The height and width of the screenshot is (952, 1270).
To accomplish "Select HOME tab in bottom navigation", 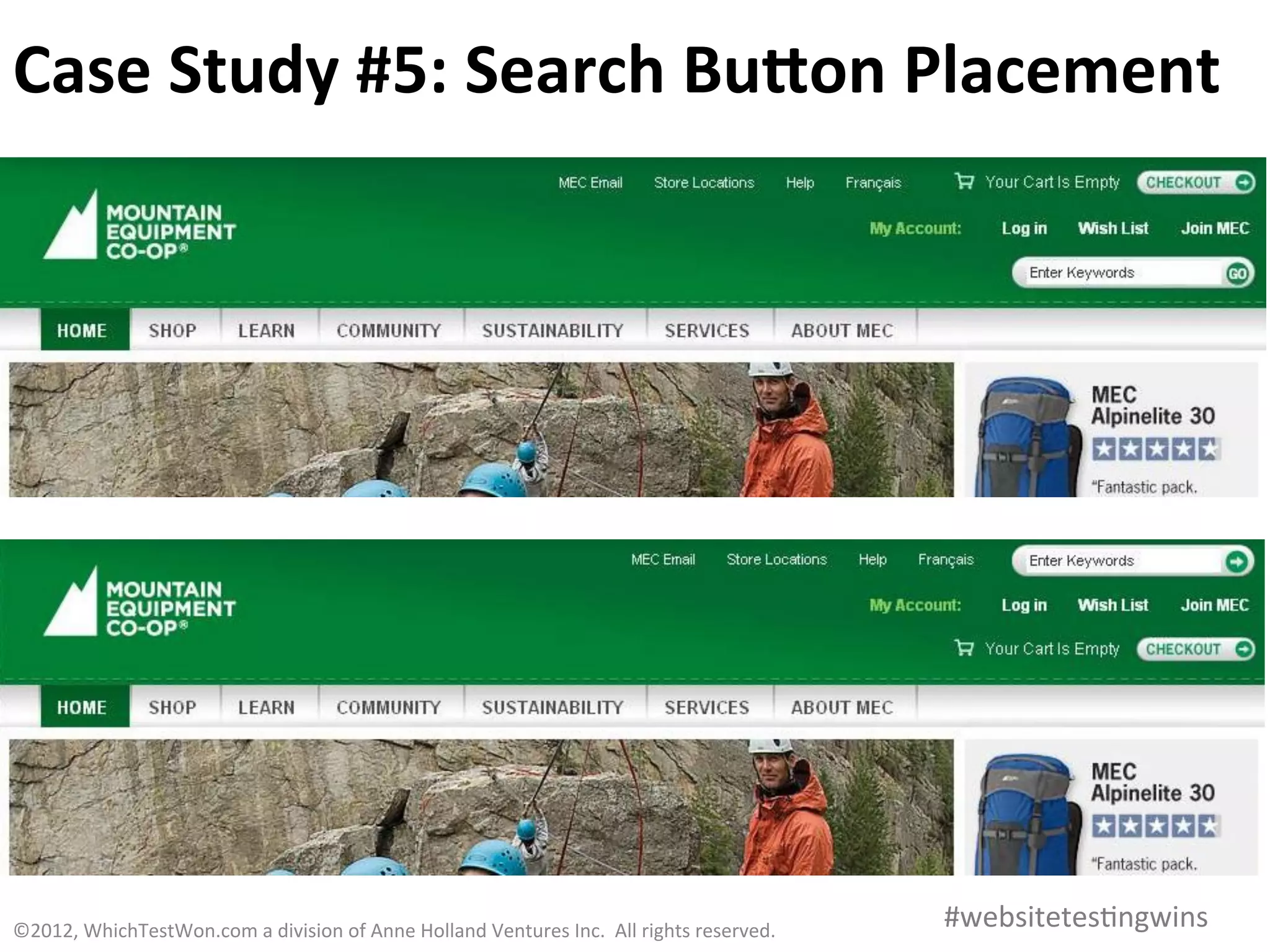I will pyautogui.click(x=85, y=707).
